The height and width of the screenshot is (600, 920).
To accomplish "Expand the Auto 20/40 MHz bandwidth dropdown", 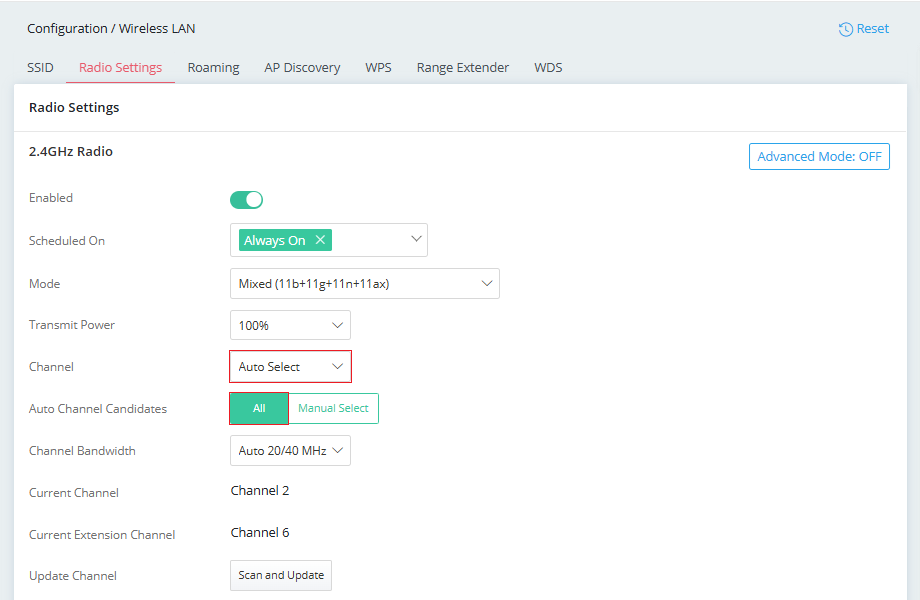I will (290, 450).
